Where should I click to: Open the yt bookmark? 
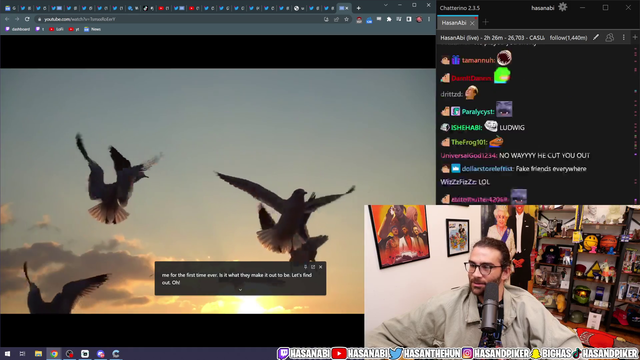(74, 29)
